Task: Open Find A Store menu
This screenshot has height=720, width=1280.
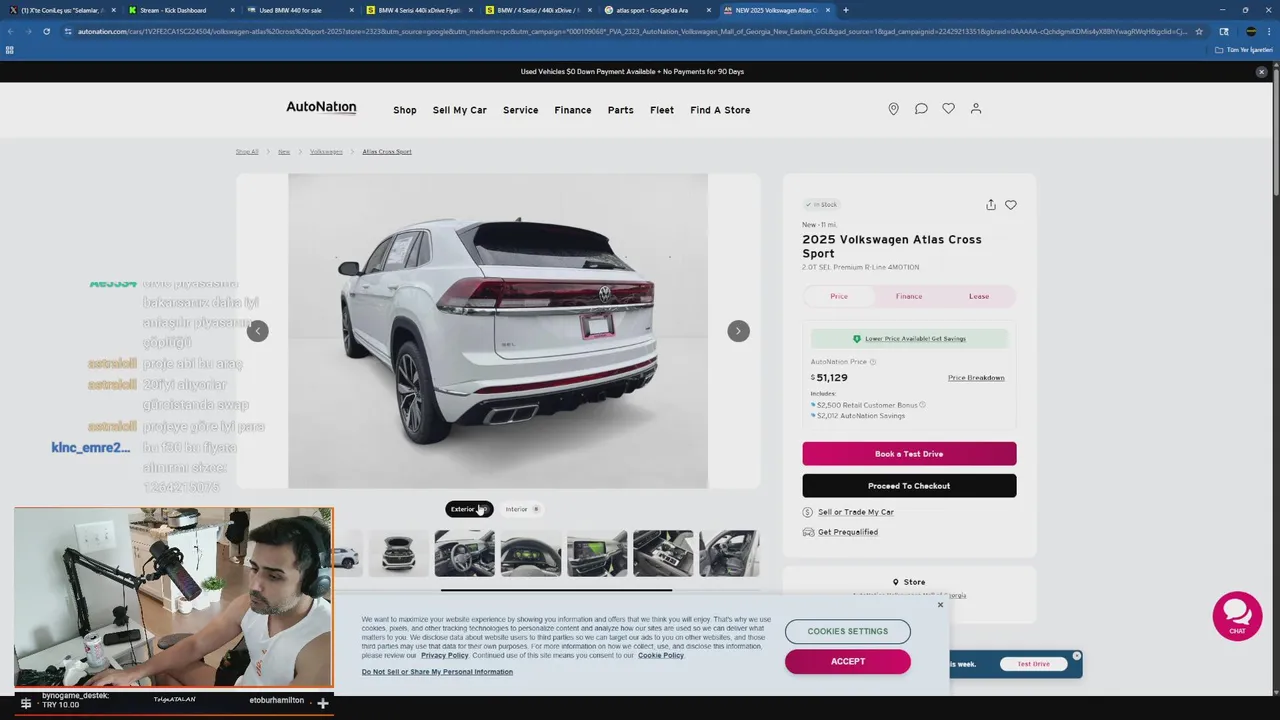Action: click(x=720, y=110)
